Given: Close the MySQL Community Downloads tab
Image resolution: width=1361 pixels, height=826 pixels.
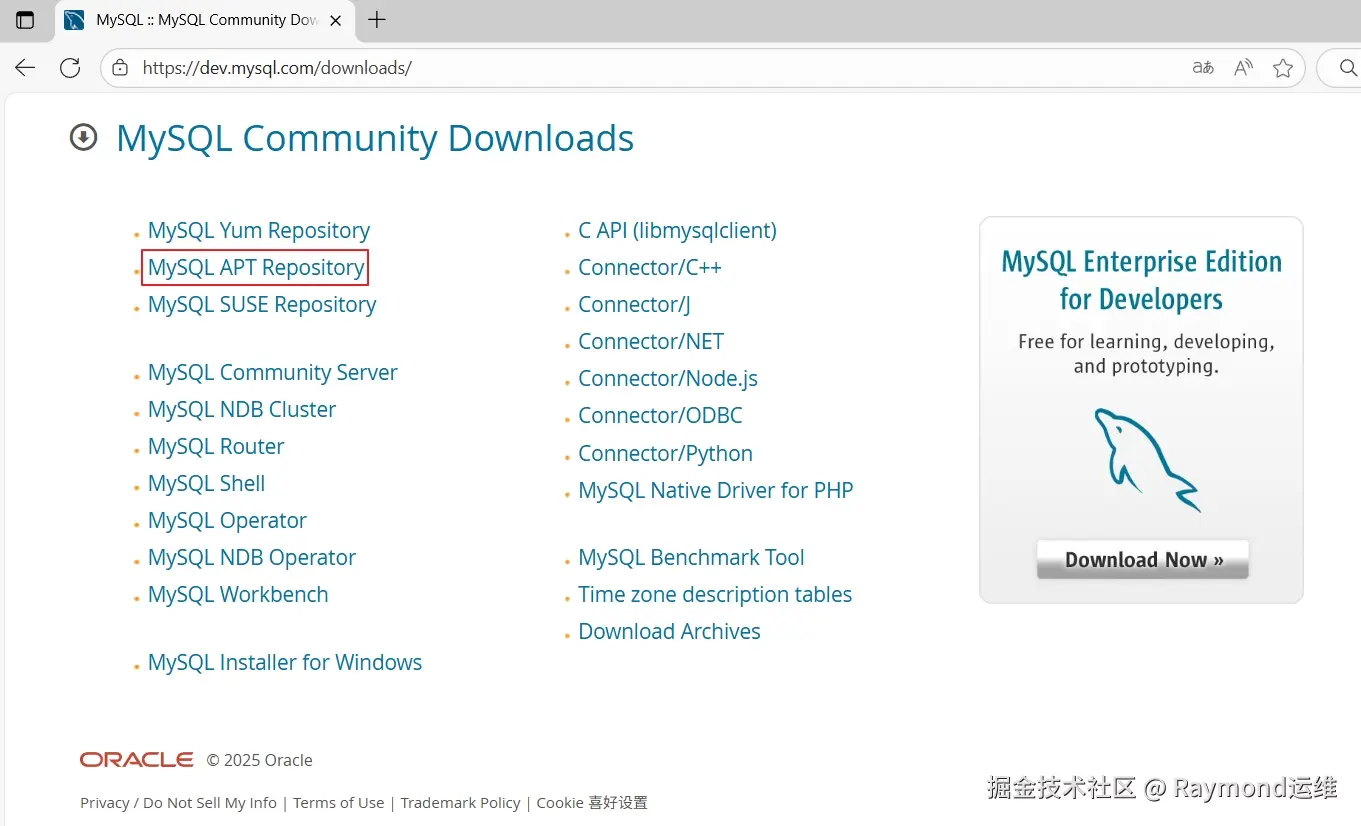Looking at the screenshot, I should coord(336,20).
